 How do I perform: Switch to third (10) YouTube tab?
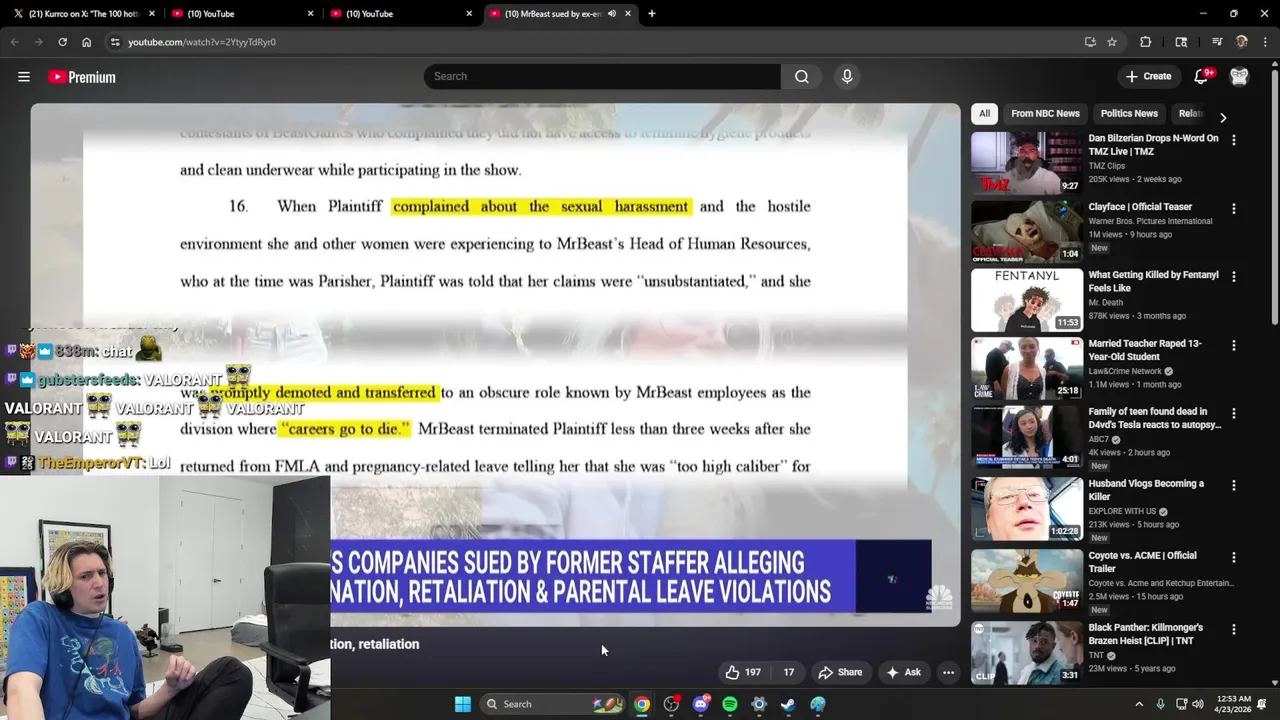[398, 14]
